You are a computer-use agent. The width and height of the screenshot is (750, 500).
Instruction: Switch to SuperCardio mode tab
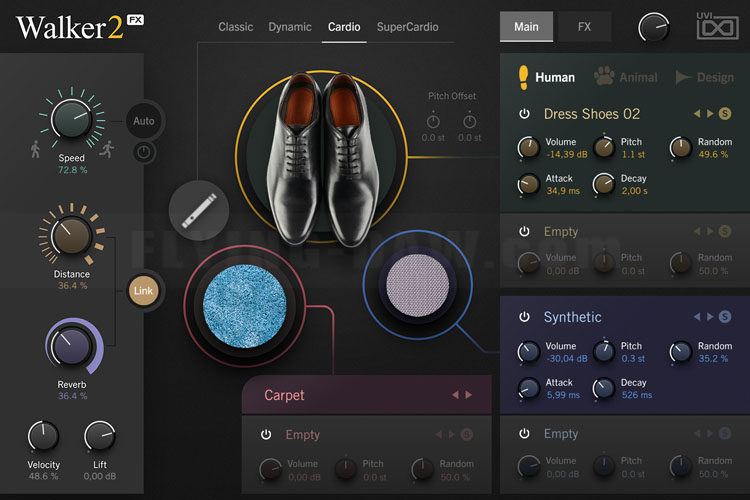(x=408, y=27)
